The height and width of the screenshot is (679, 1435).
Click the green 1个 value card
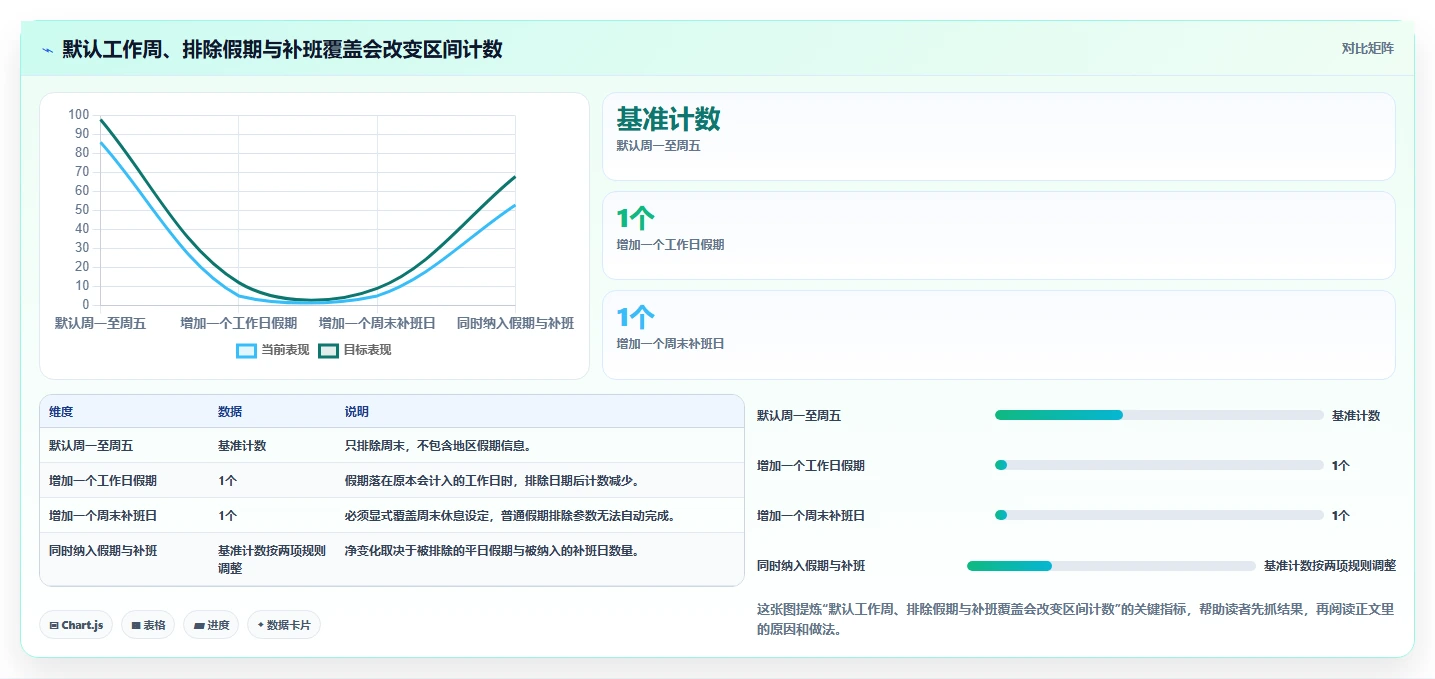pos(998,235)
